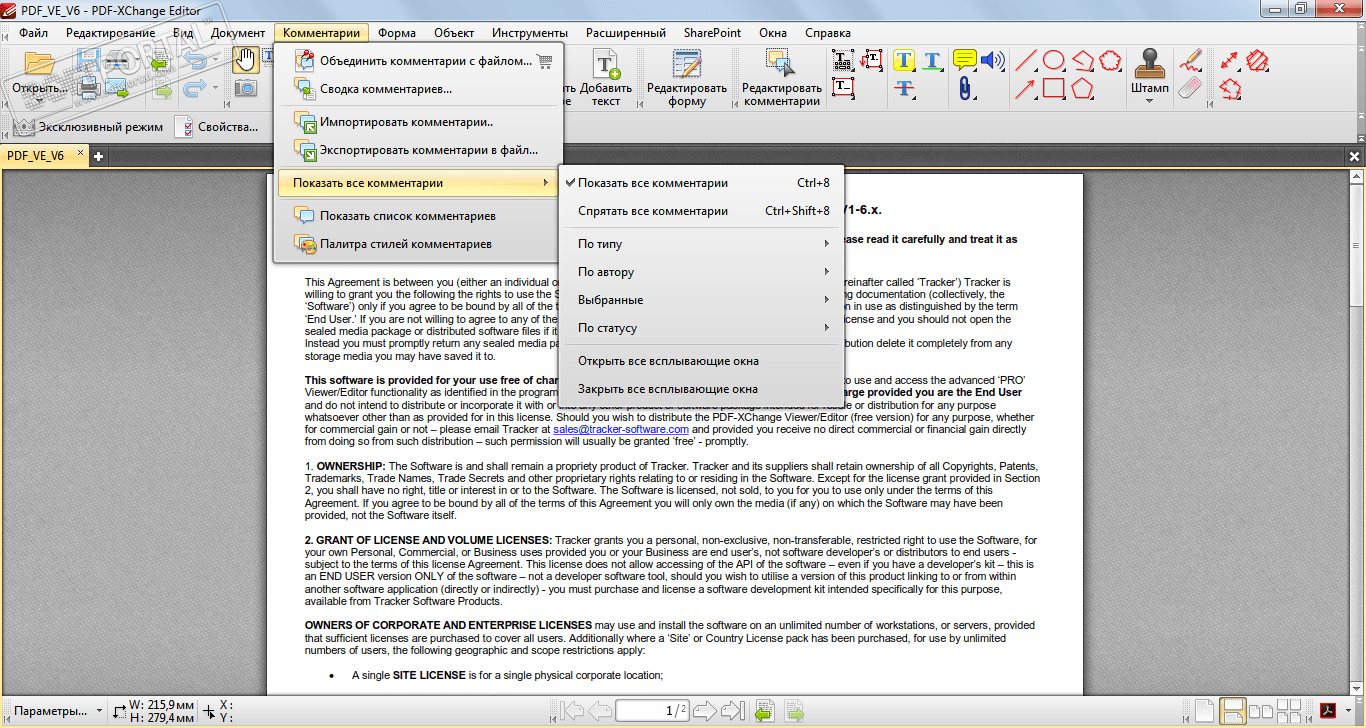The height and width of the screenshot is (728, 1366).
Task: Select the Pencil drawing tool
Action: [1189, 61]
